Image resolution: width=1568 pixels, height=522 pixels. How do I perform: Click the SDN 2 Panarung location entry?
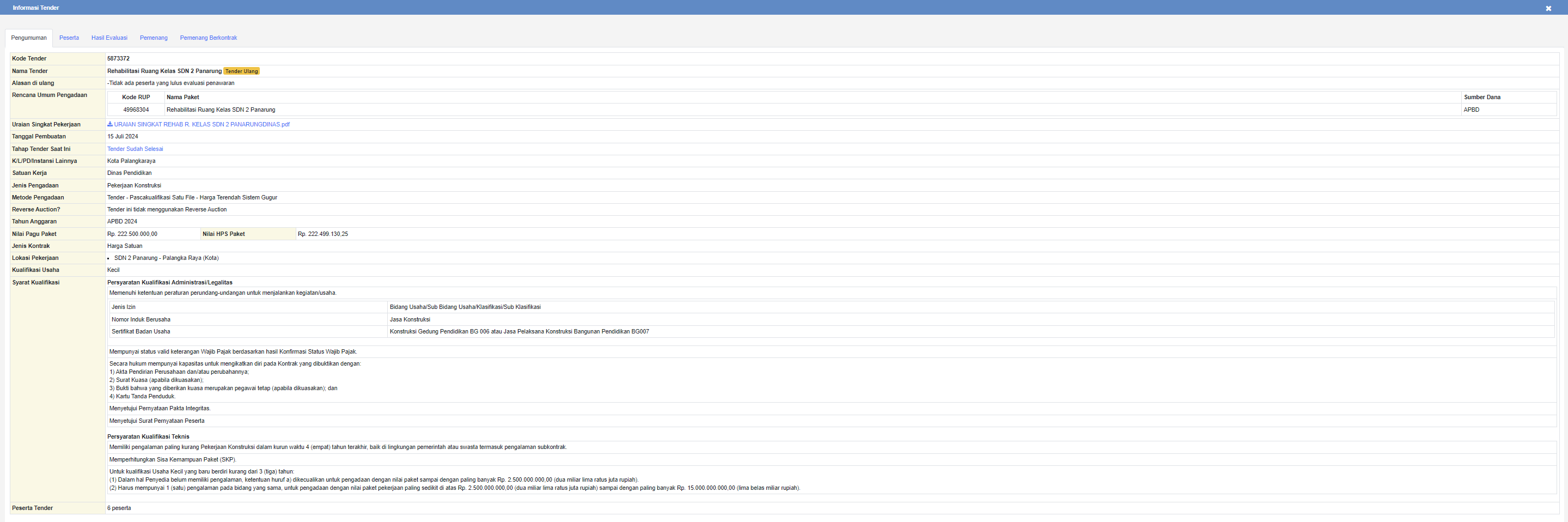point(166,258)
